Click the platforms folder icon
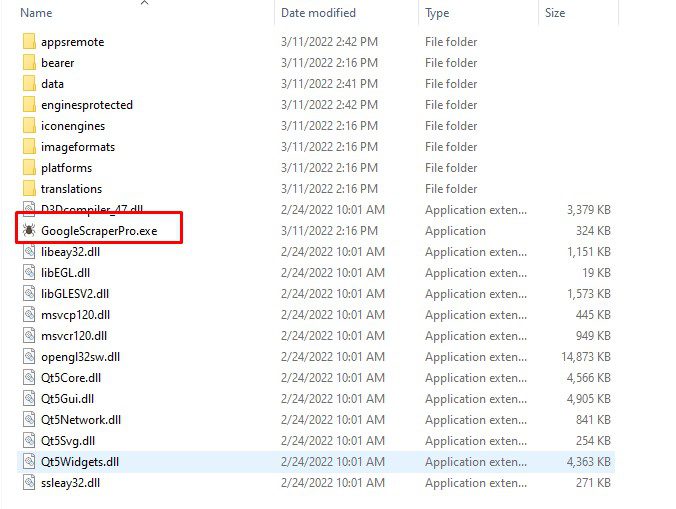This screenshot has height=509, width=676. pos(29,168)
